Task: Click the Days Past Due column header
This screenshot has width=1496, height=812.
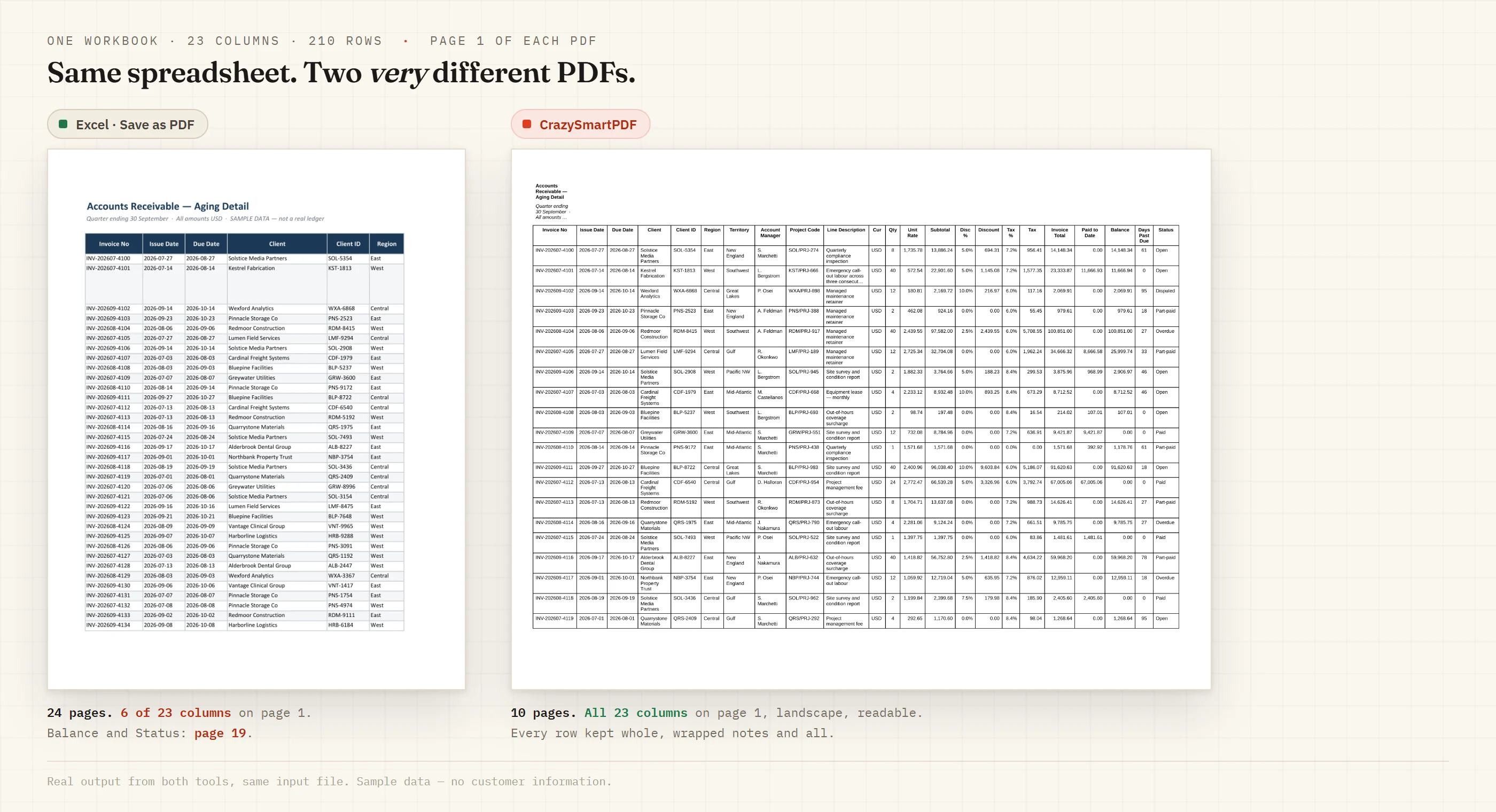Action: pos(1143,235)
